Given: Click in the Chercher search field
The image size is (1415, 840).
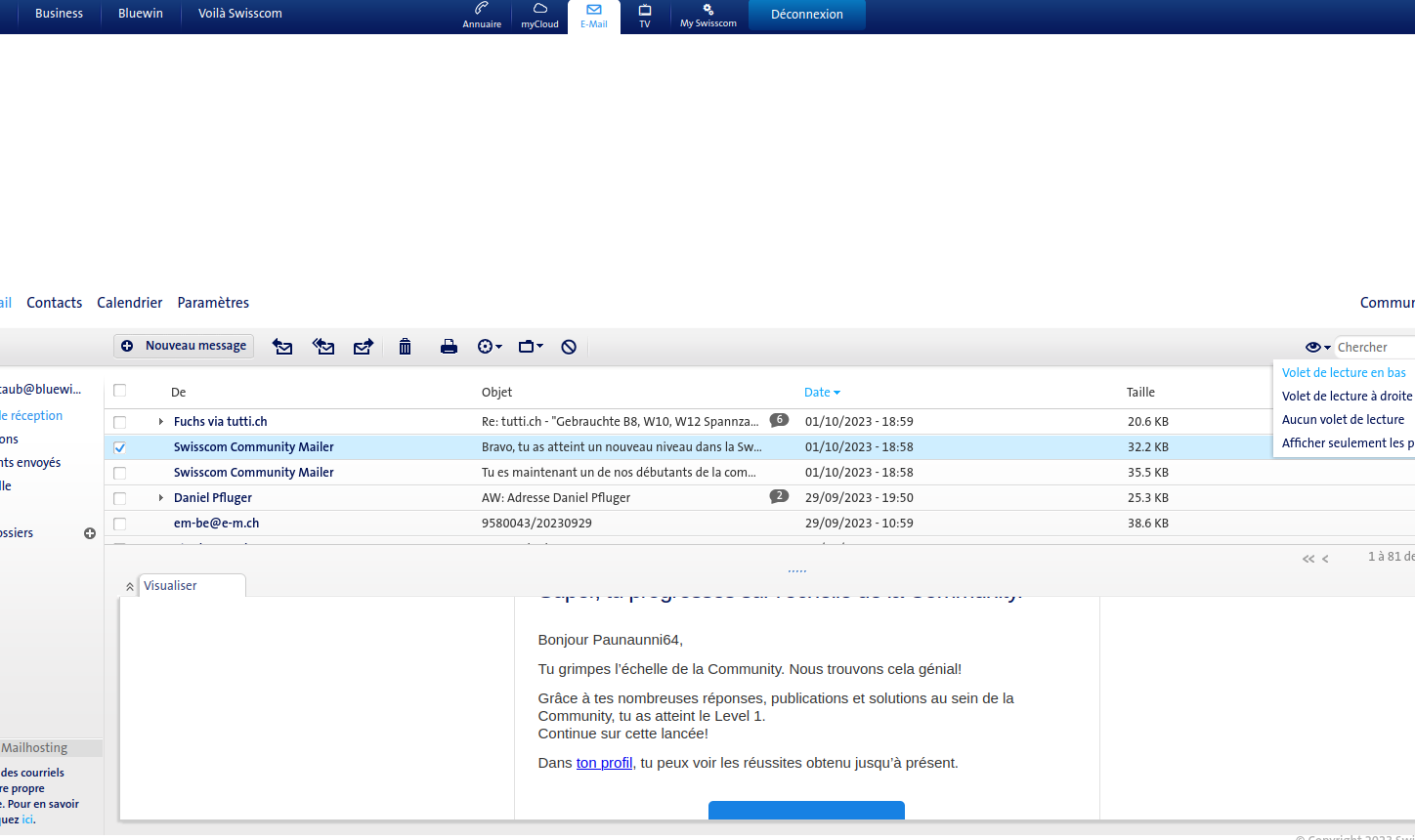Looking at the screenshot, I should tap(1373, 347).
